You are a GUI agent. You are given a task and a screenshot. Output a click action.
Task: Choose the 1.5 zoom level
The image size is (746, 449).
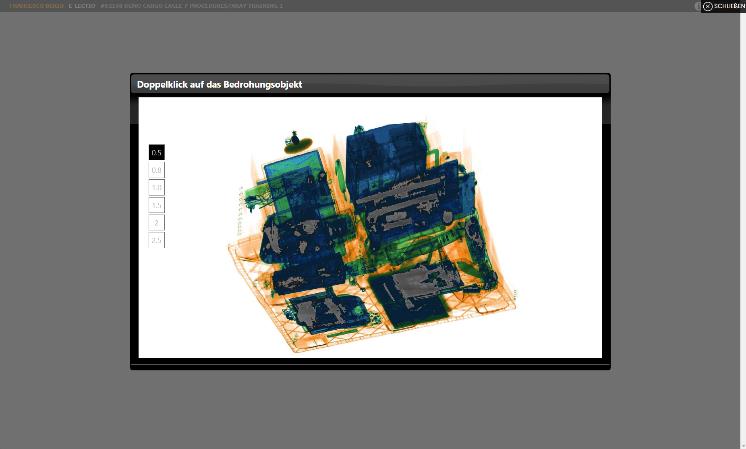156,205
